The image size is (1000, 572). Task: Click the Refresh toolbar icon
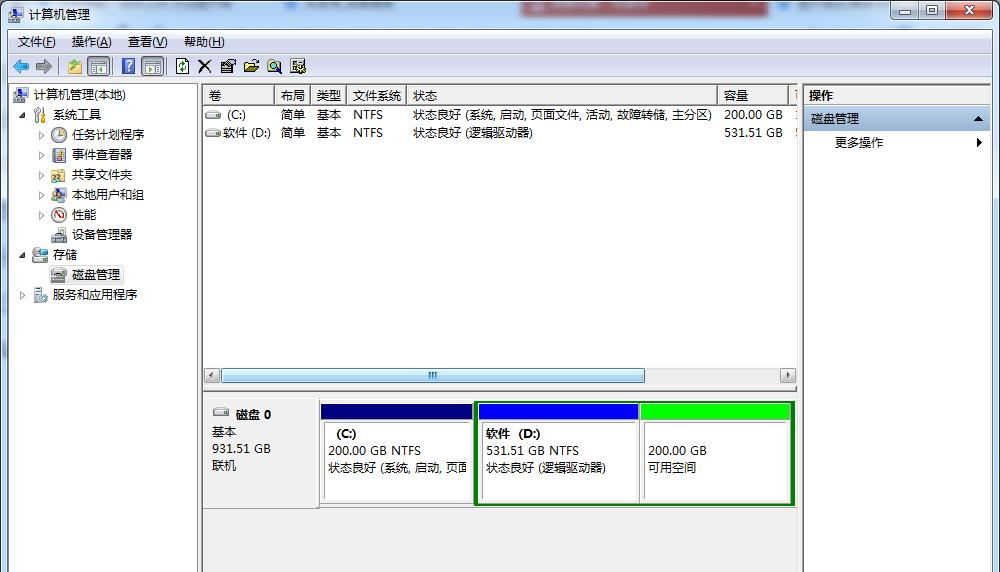coord(182,66)
